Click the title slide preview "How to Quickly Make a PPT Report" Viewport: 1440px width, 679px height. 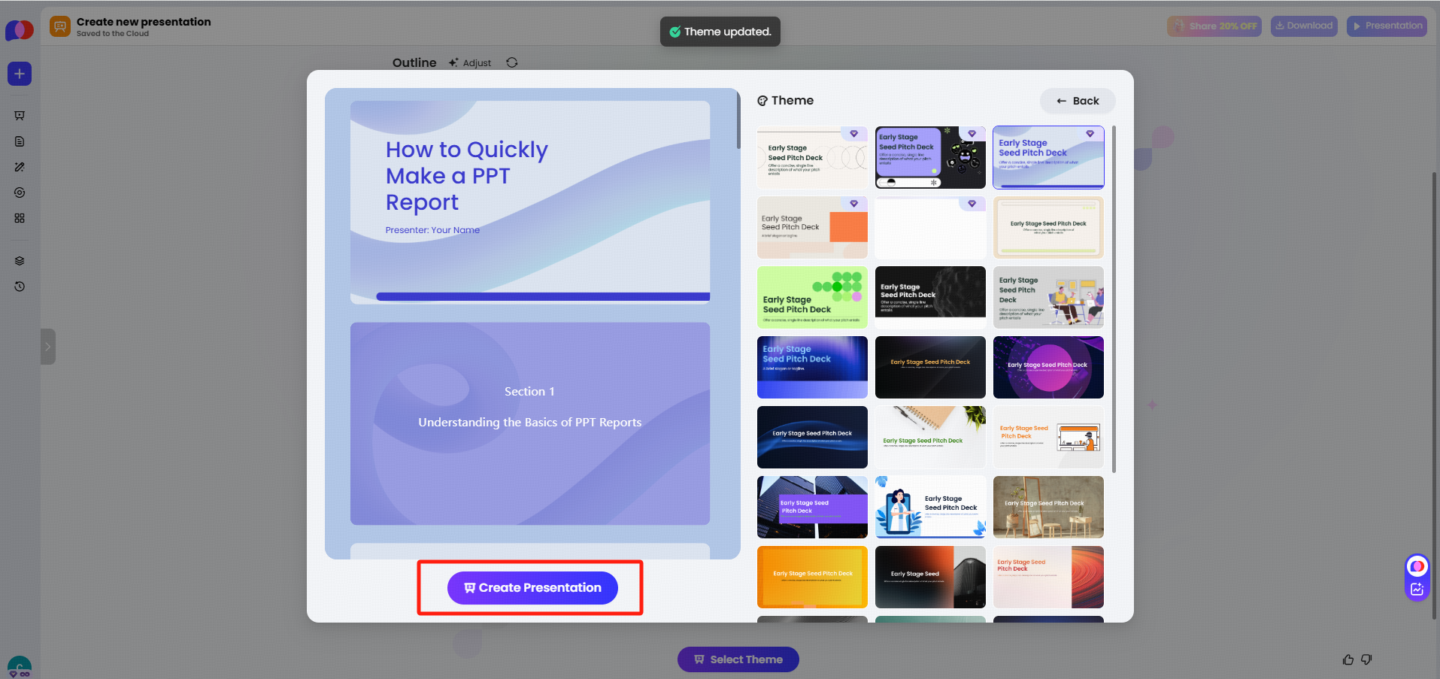pyautogui.click(x=530, y=202)
